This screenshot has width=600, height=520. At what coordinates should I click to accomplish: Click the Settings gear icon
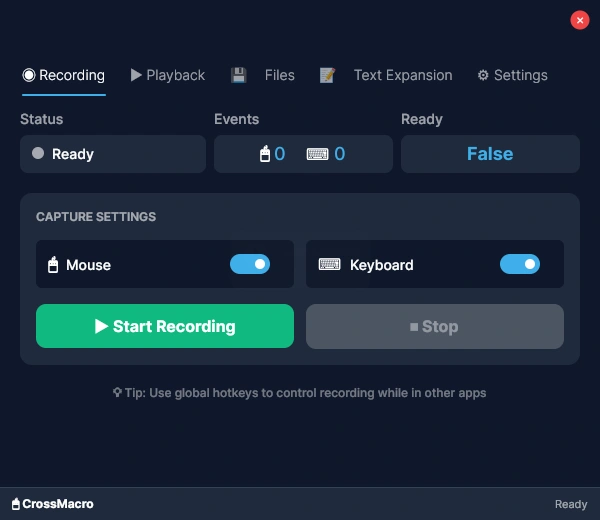click(x=483, y=75)
